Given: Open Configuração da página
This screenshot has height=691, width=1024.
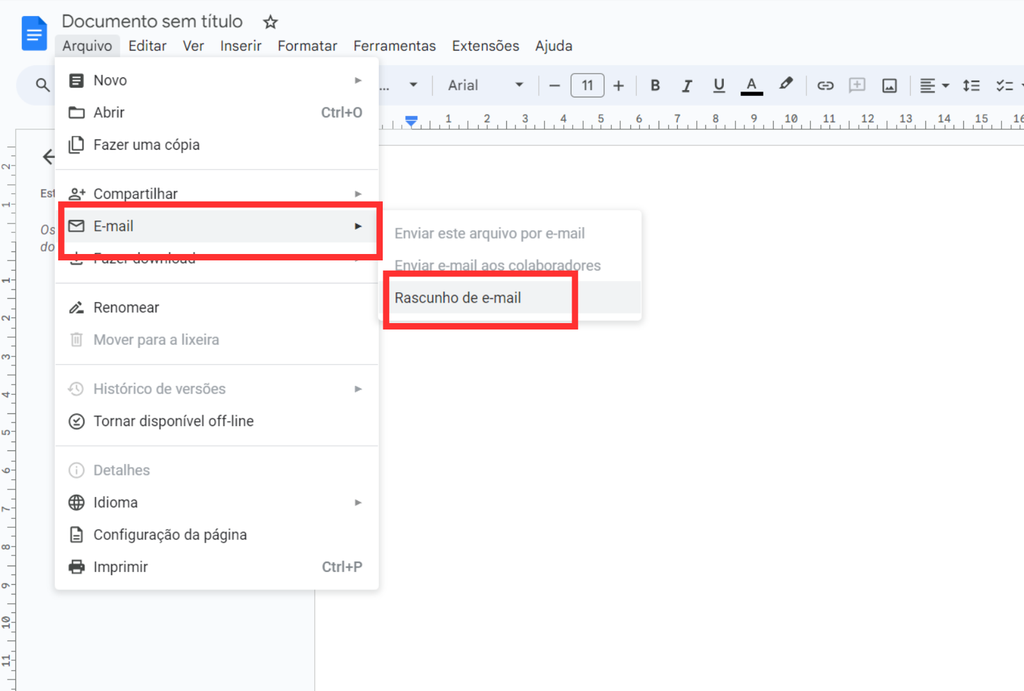Looking at the screenshot, I should click(x=217, y=534).
